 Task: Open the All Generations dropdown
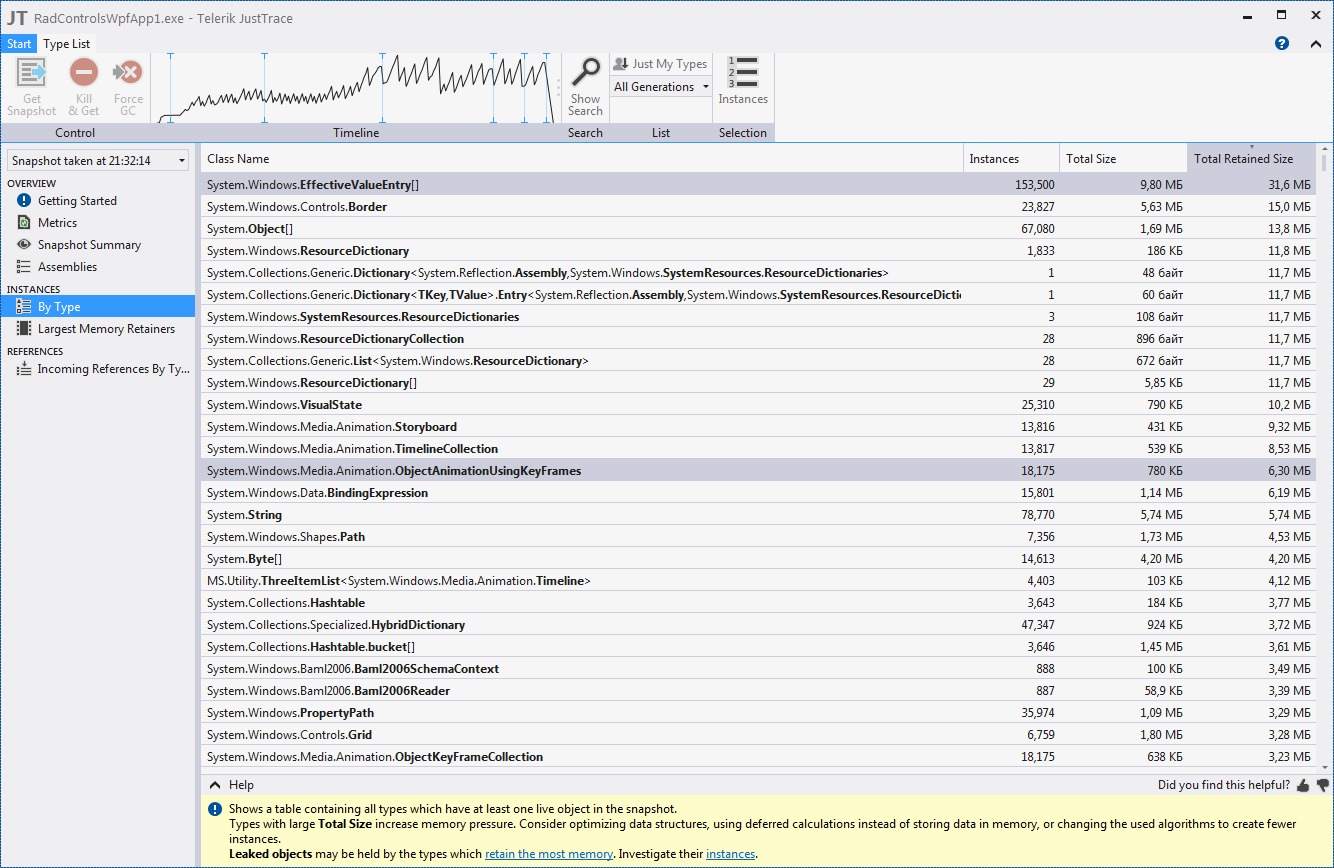pyautogui.click(x=661, y=87)
